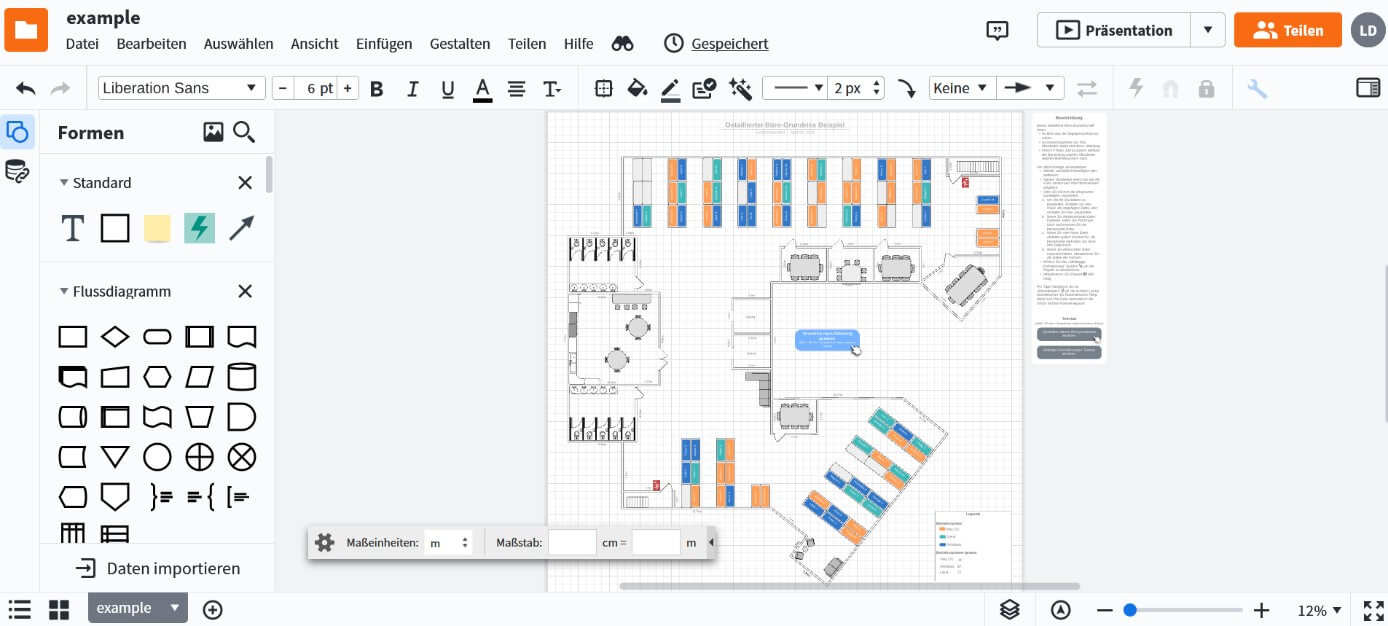Viewport: 1388px width, 626px height.
Task: Open line color pencil tool
Action: click(671, 89)
